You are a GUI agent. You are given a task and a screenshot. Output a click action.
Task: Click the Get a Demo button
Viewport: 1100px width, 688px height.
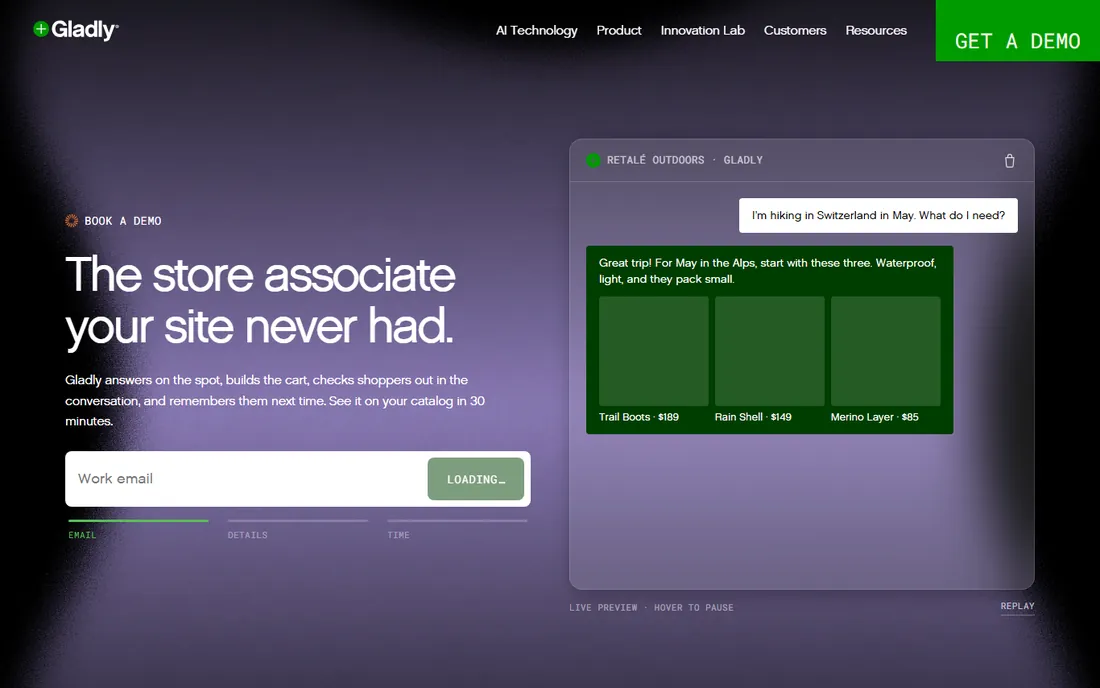coord(1017,31)
